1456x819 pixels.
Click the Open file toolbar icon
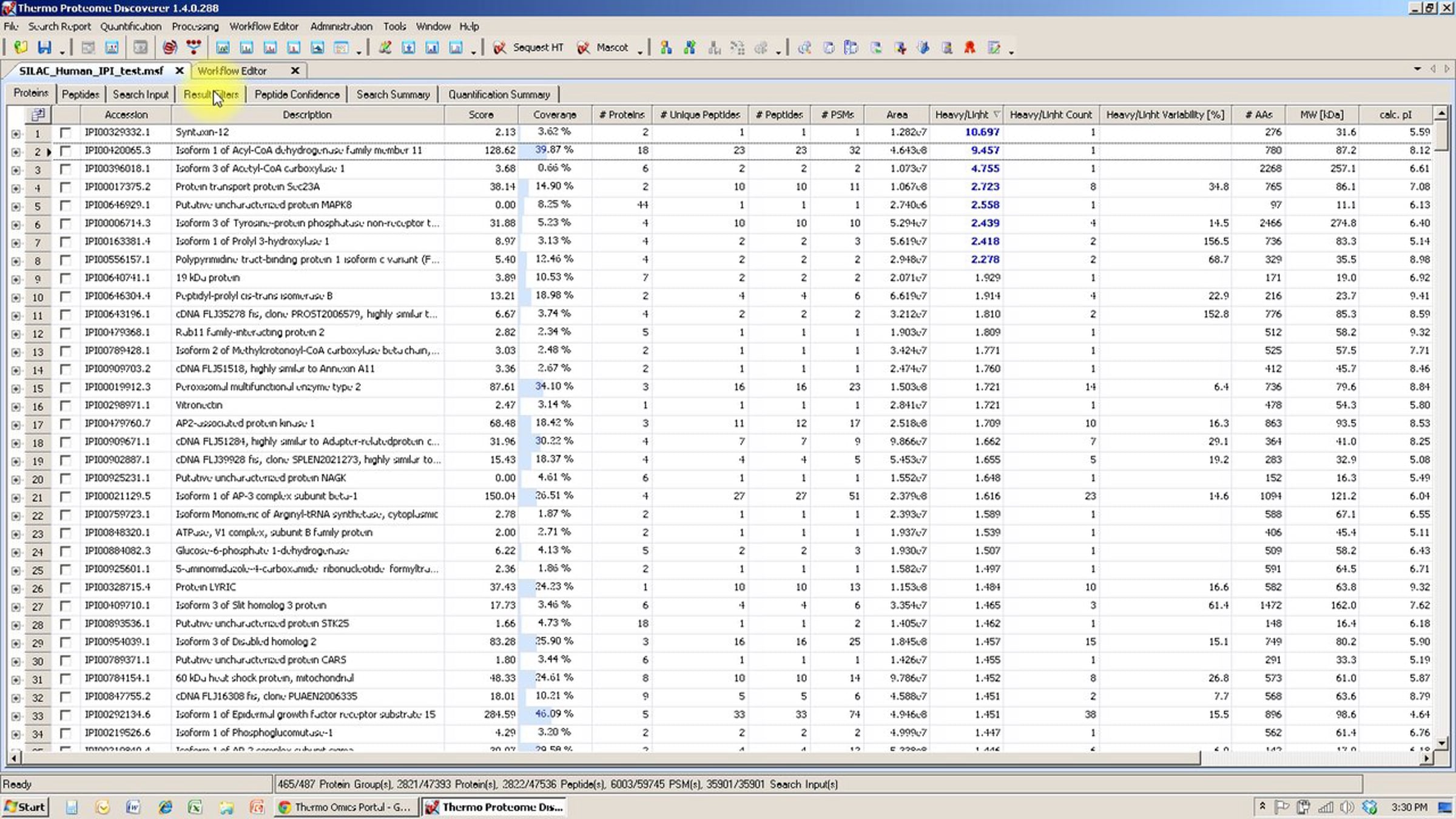(21, 47)
